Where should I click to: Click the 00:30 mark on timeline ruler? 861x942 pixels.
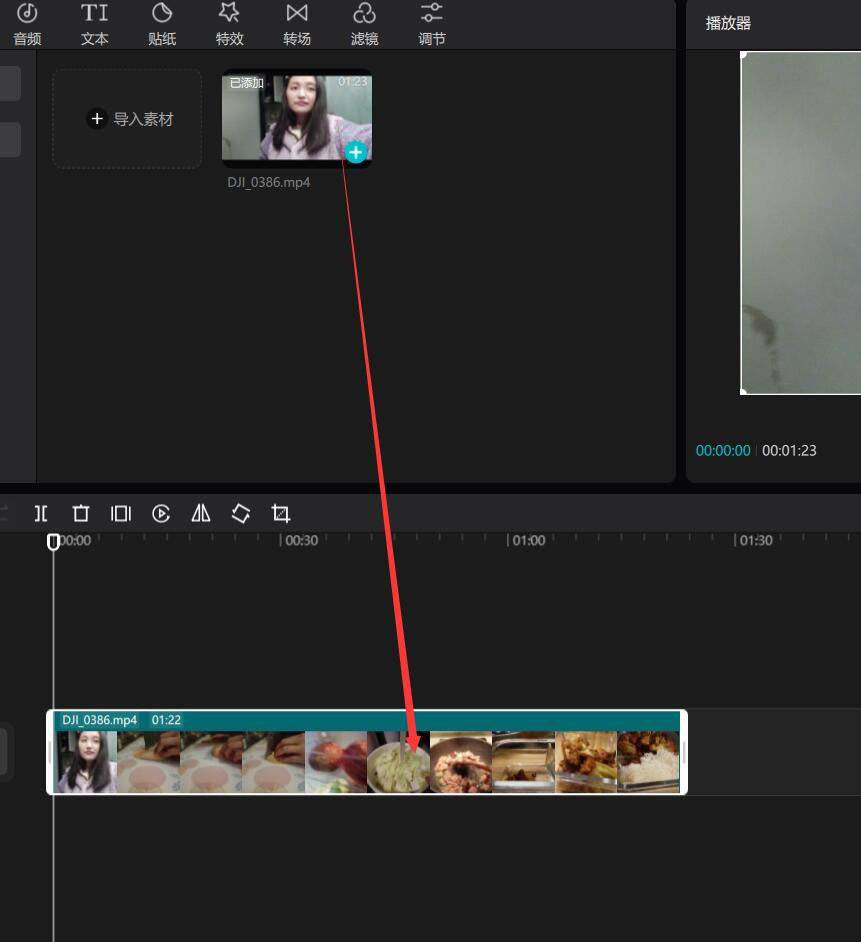pos(301,540)
